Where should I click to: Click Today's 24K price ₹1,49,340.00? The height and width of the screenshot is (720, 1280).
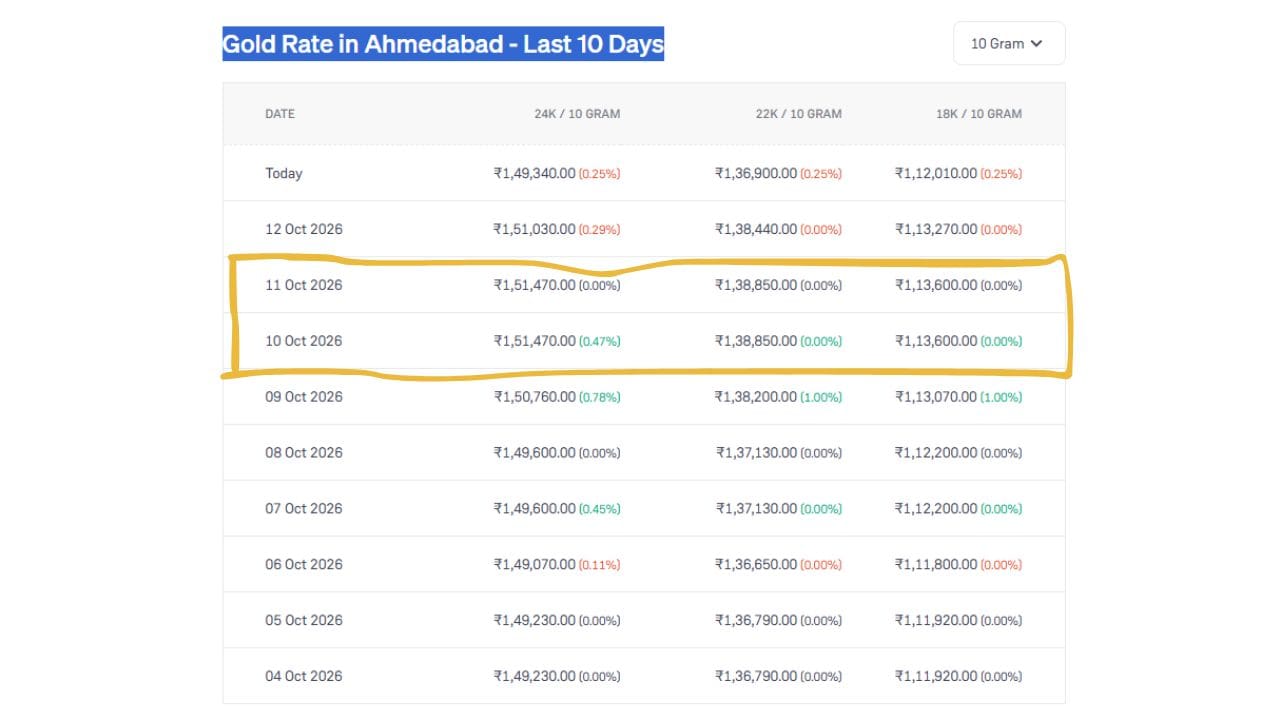click(535, 173)
